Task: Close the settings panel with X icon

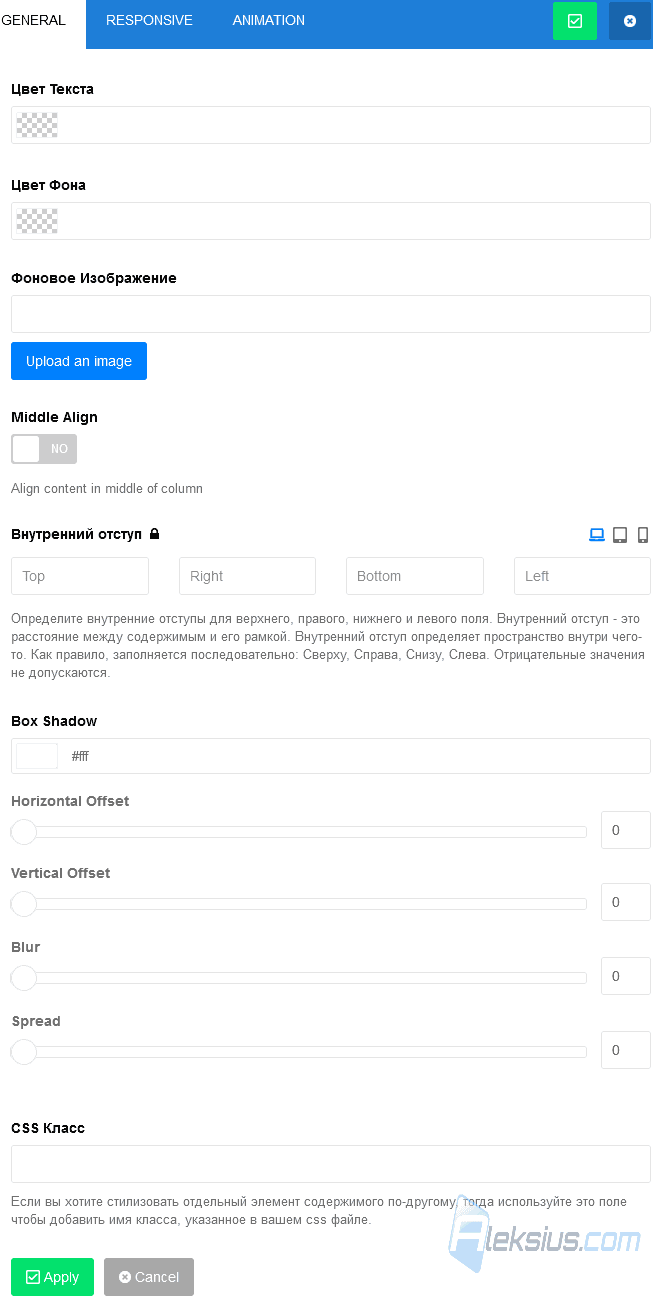Action: tap(630, 21)
